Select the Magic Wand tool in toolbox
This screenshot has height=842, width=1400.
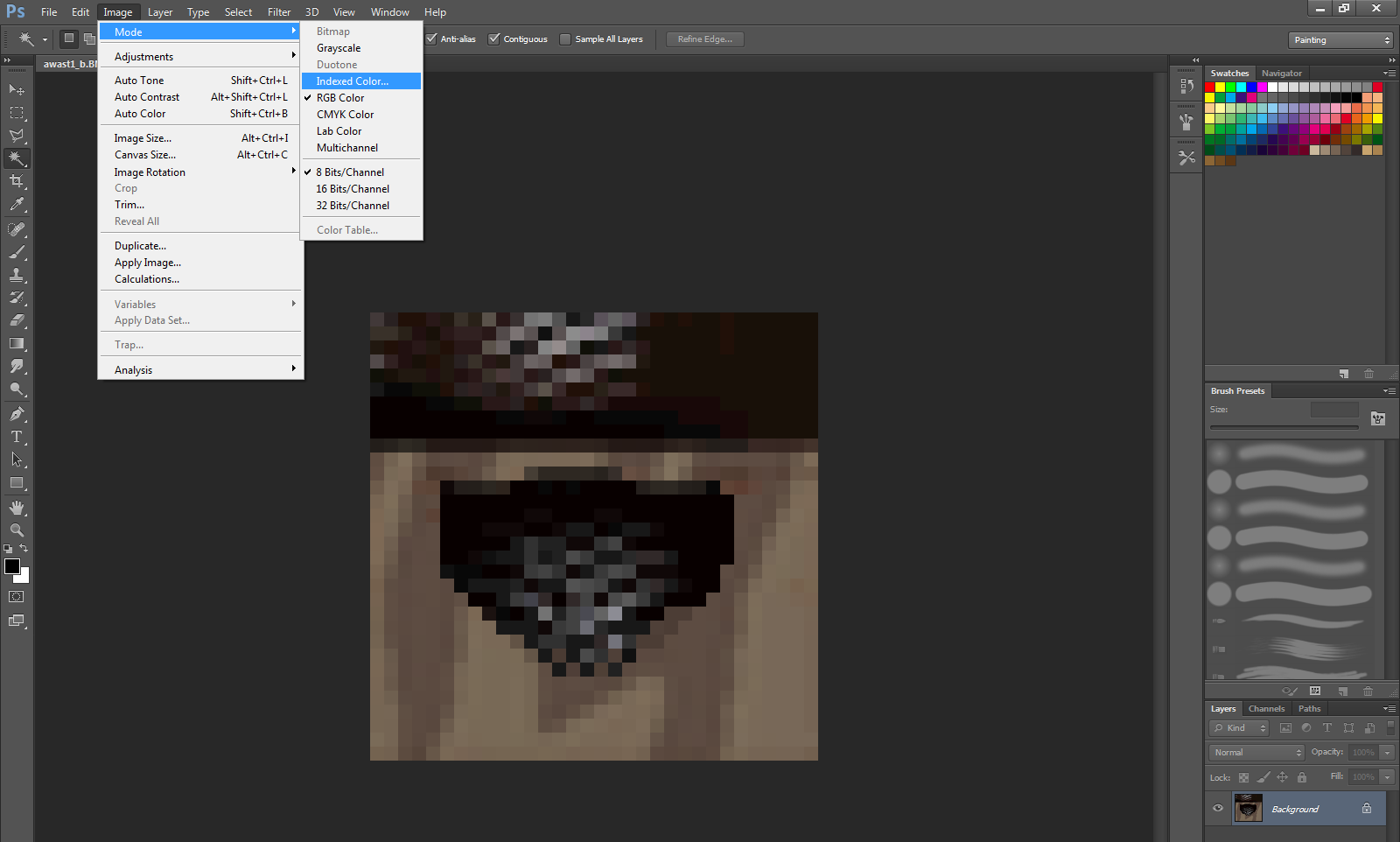[17, 158]
